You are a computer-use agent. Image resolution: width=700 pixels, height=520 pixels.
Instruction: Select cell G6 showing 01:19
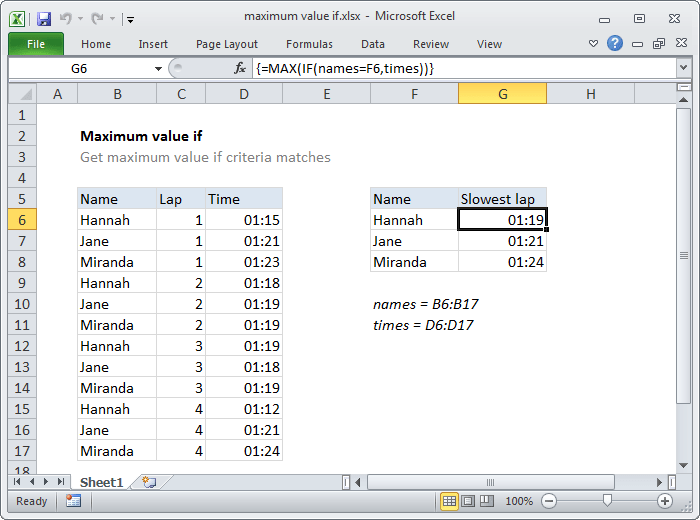[x=502, y=220]
